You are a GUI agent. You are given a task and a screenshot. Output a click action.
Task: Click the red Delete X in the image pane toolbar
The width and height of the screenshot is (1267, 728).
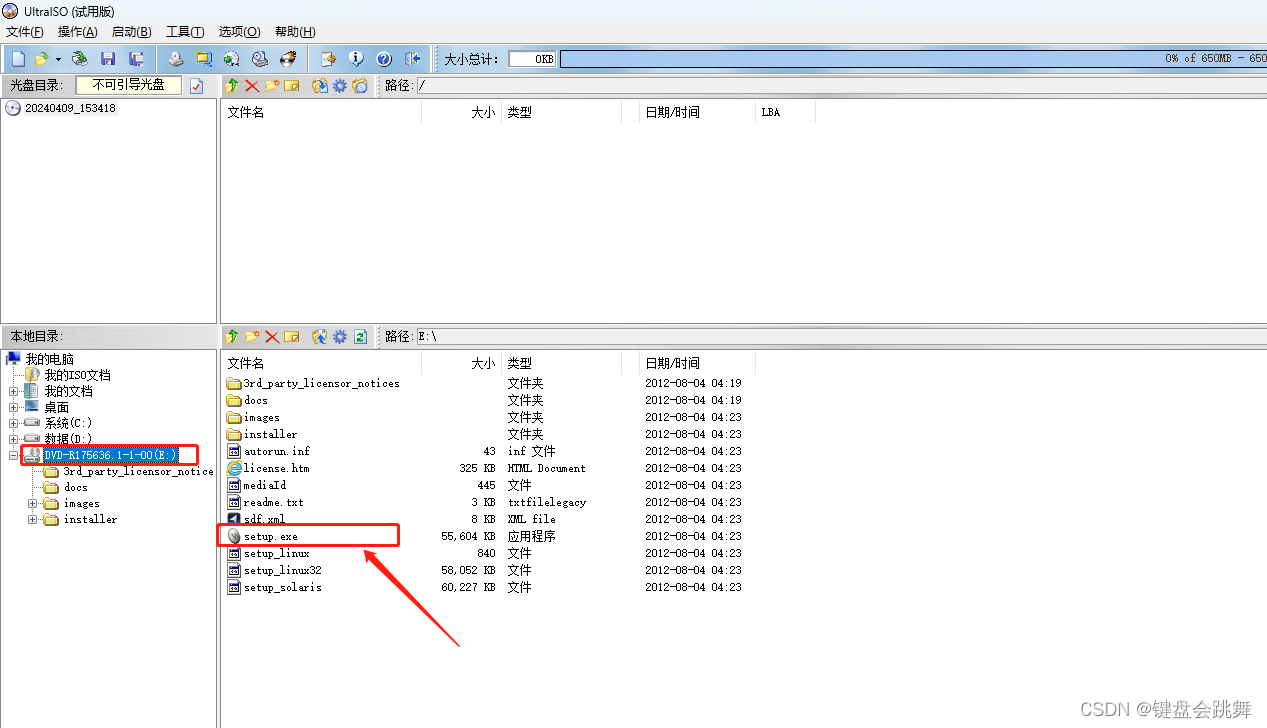pyautogui.click(x=252, y=86)
